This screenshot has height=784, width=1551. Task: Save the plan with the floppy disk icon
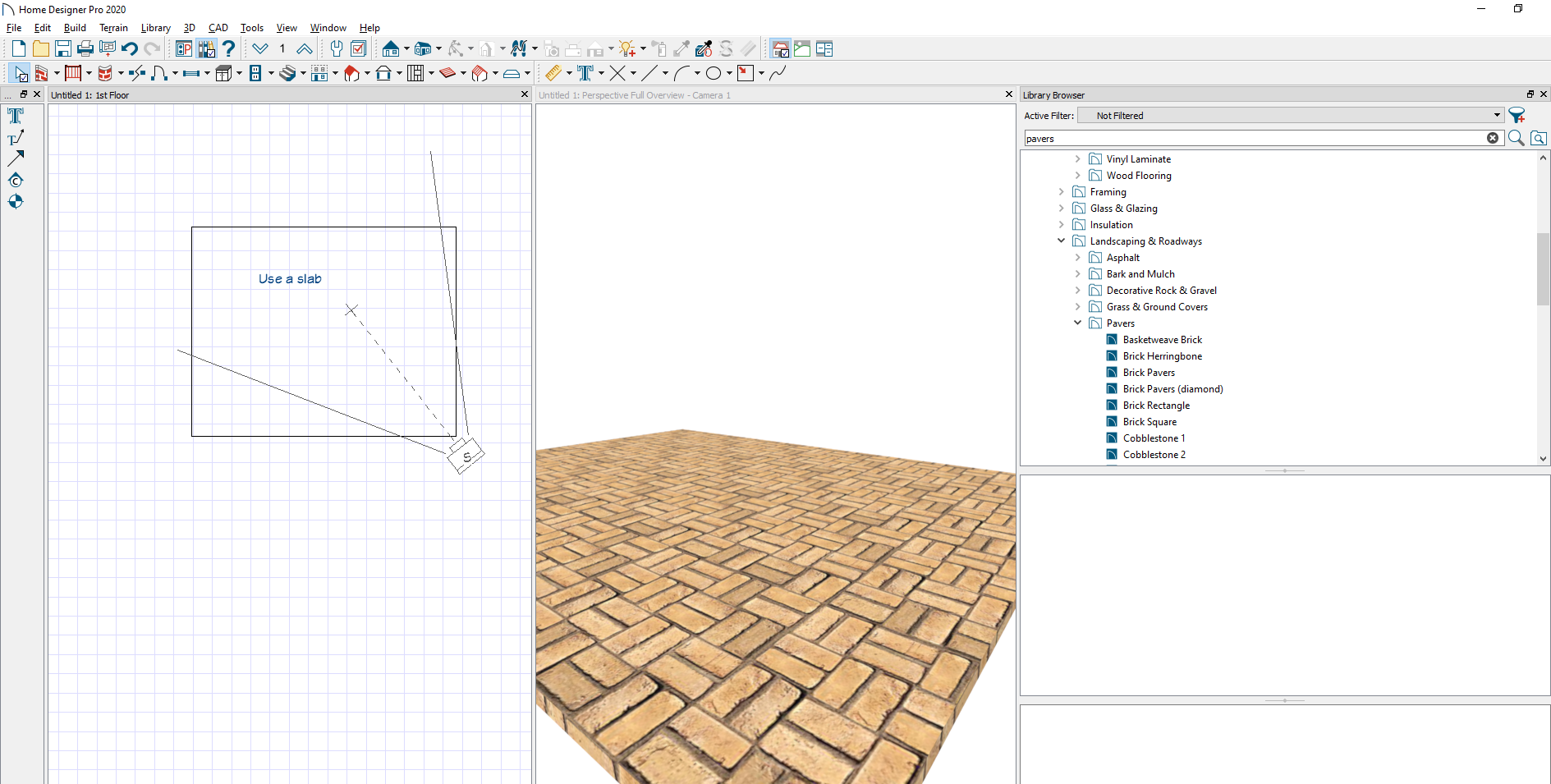point(62,49)
